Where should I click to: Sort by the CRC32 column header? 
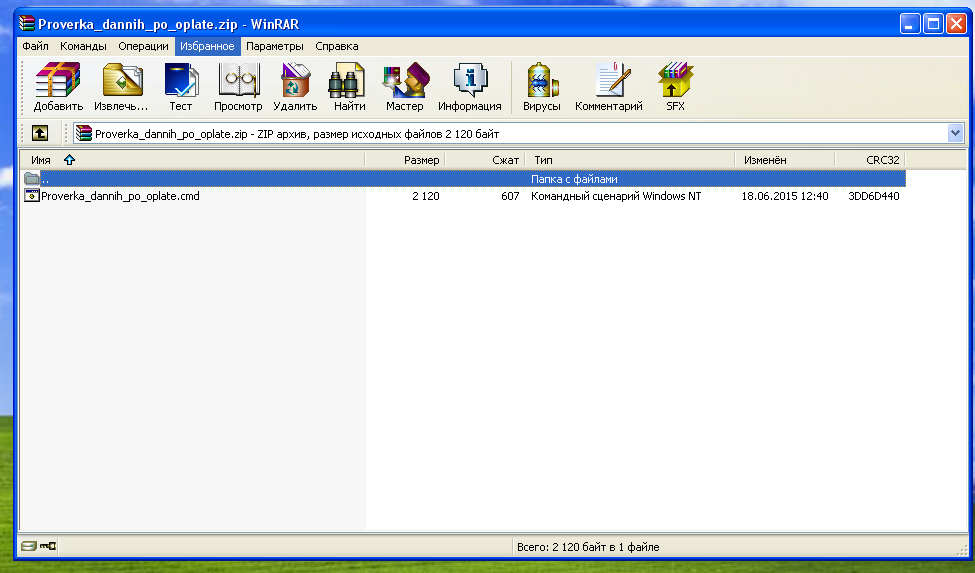coord(870,160)
